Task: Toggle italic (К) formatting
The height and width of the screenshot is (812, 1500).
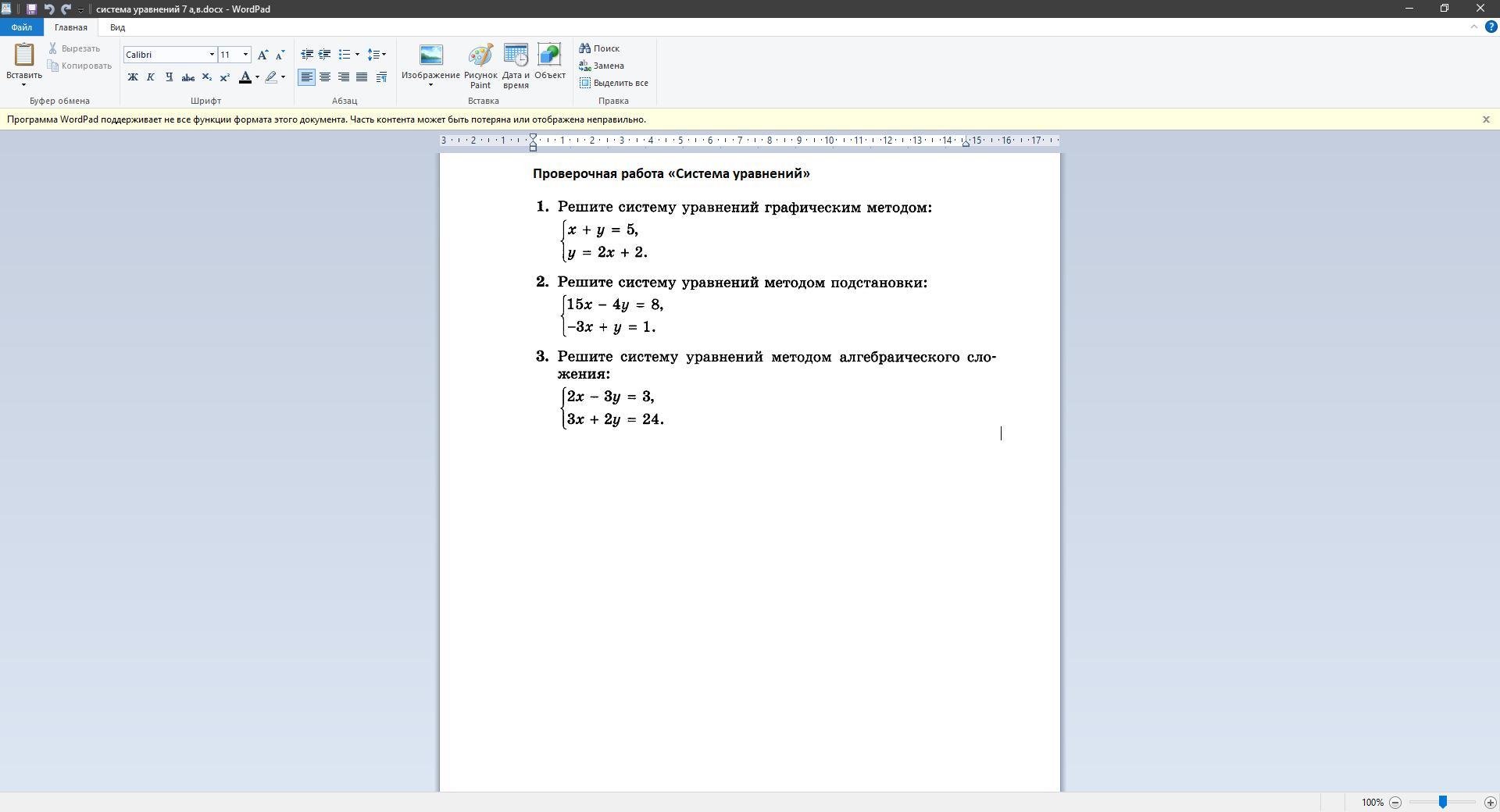Action: click(151, 77)
